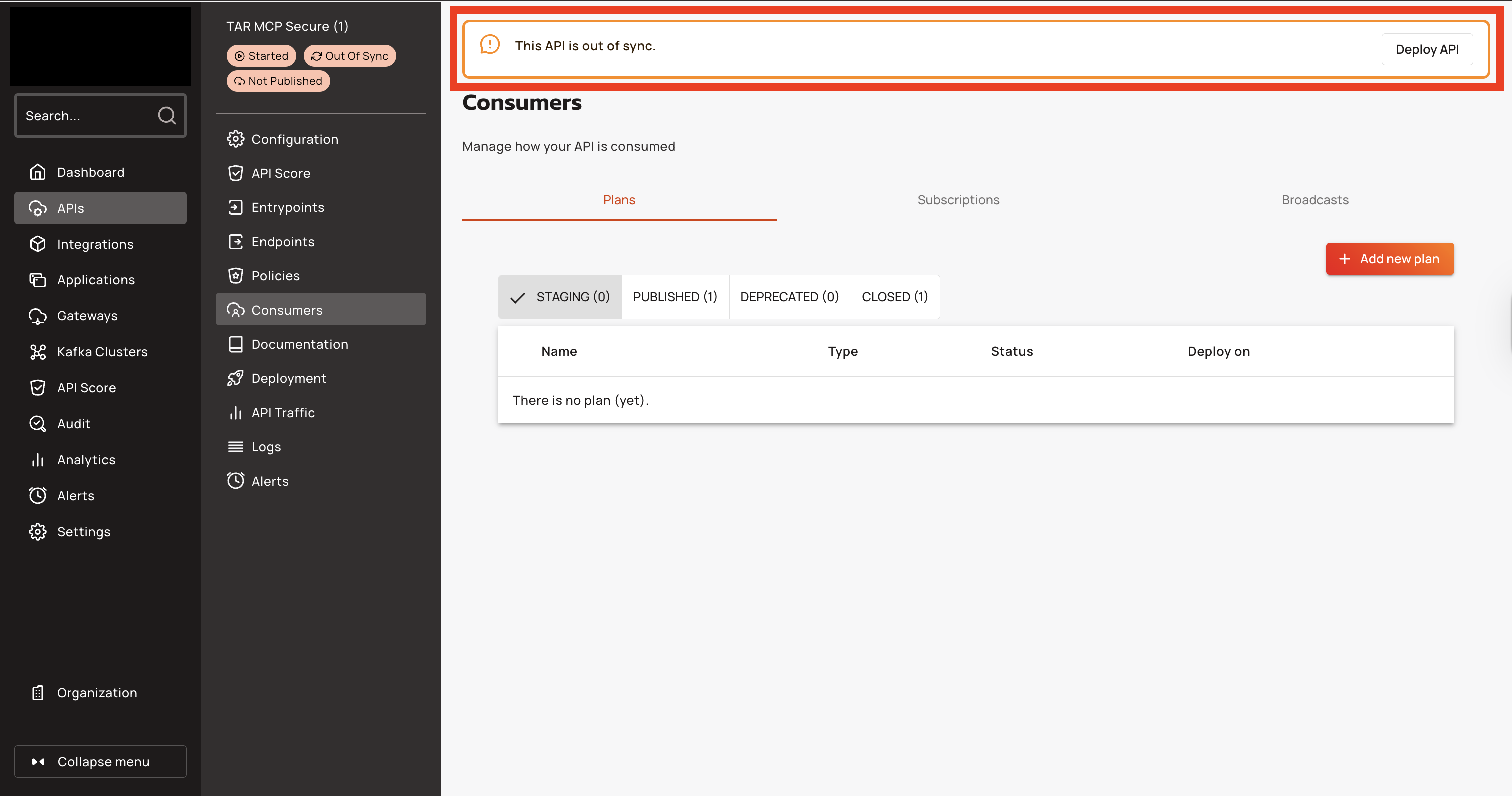
Task: Open Policies via shield icon
Action: (x=235, y=276)
